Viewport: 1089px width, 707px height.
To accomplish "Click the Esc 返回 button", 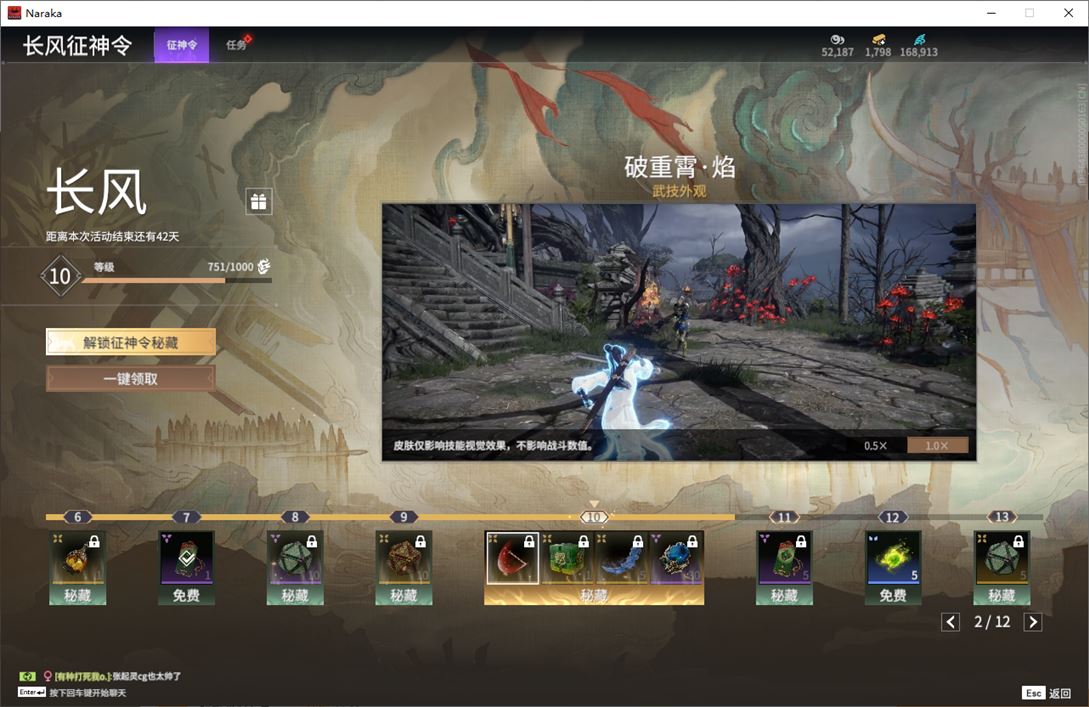I will click(1047, 693).
